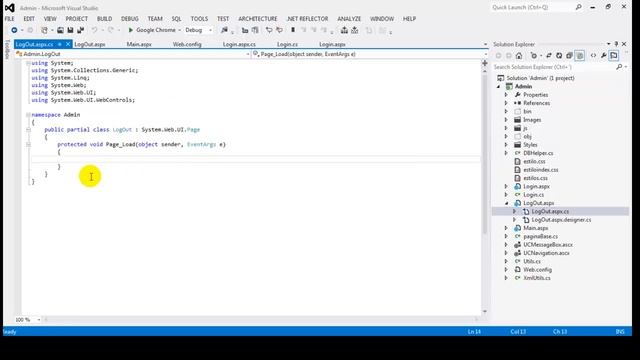The width and height of the screenshot is (640, 360).
Task: Collapse the Admin project node
Action: click(498, 87)
